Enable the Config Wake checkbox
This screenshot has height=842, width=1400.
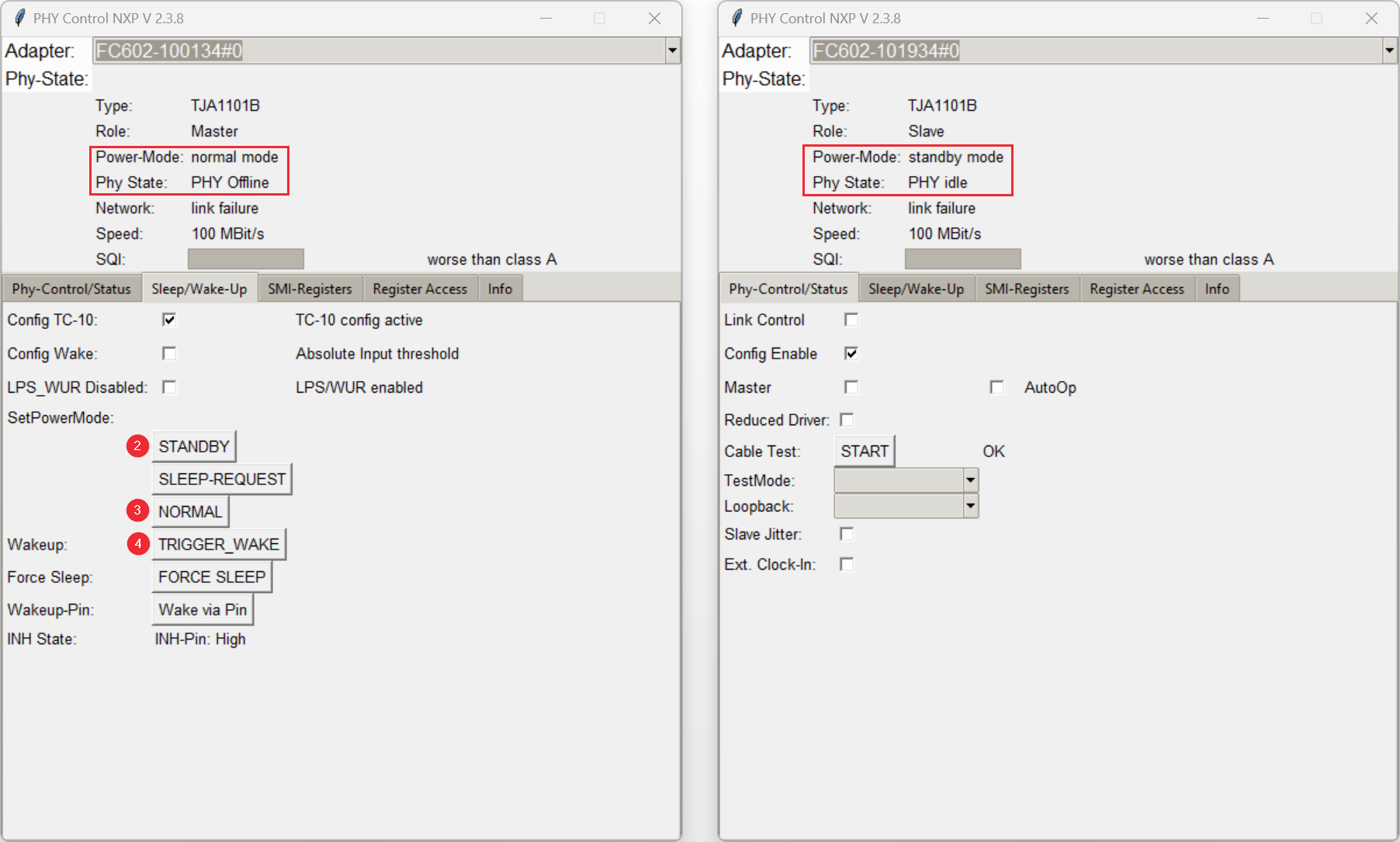click(169, 353)
